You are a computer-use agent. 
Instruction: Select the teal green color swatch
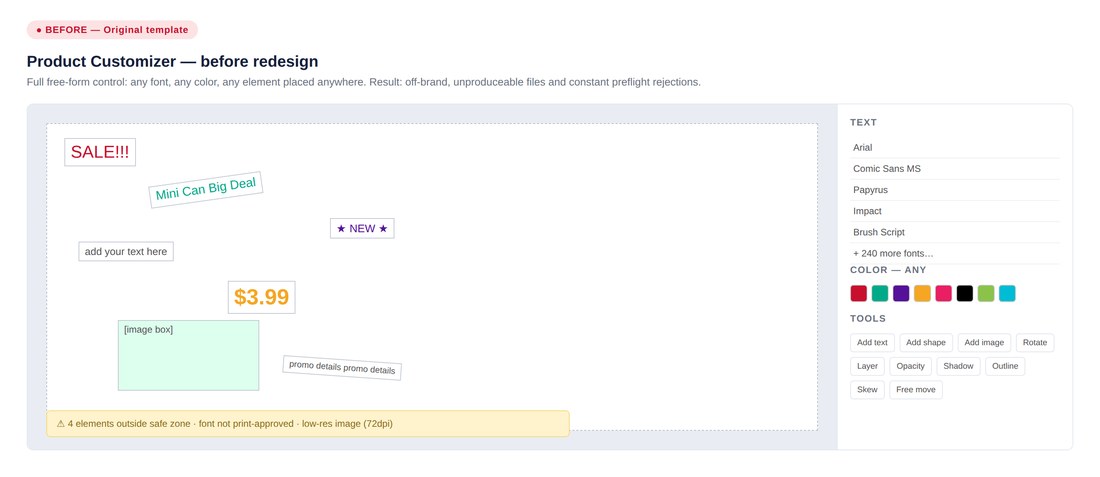click(880, 293)
